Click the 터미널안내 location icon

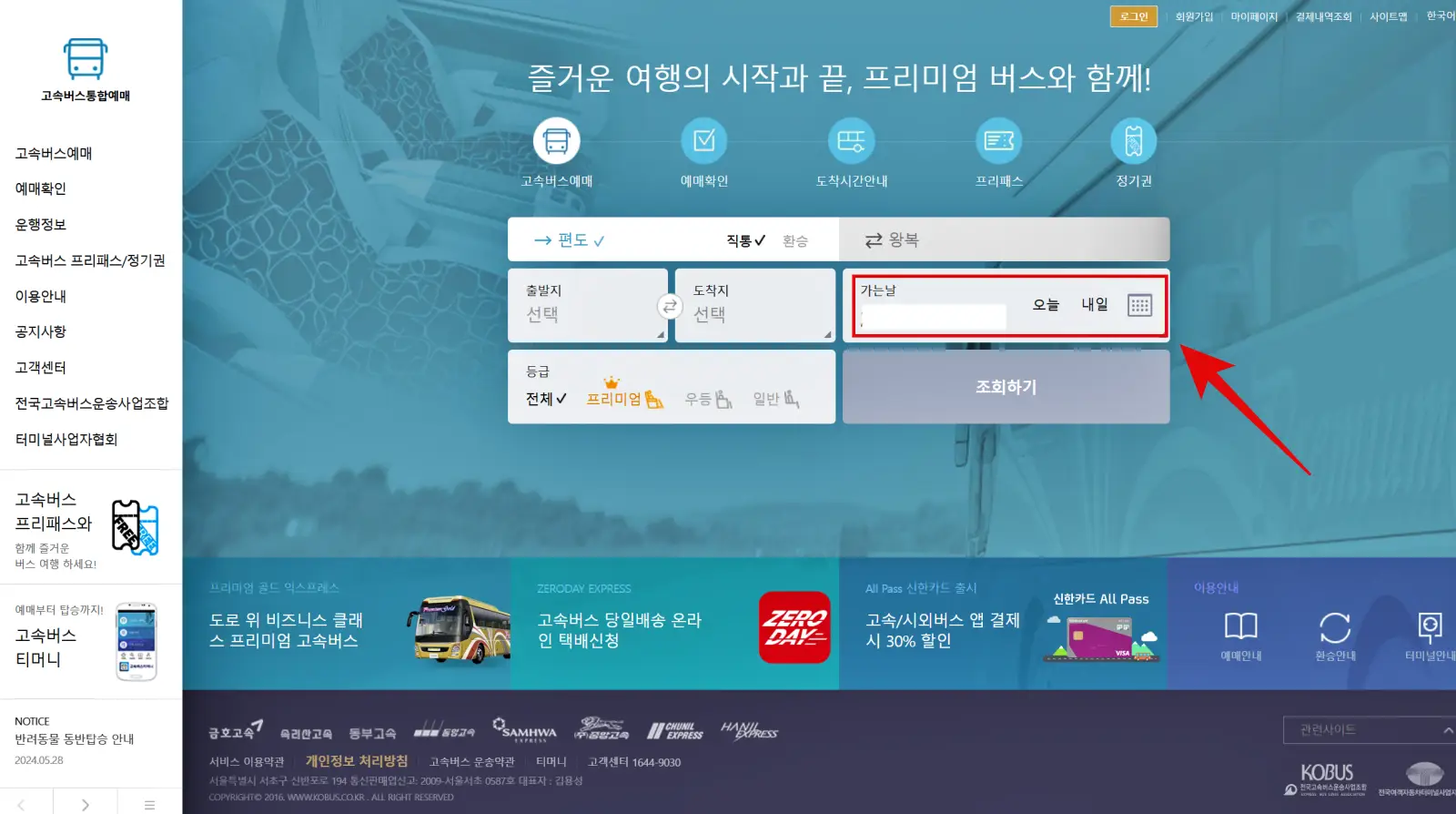(x=1430, y=627)
